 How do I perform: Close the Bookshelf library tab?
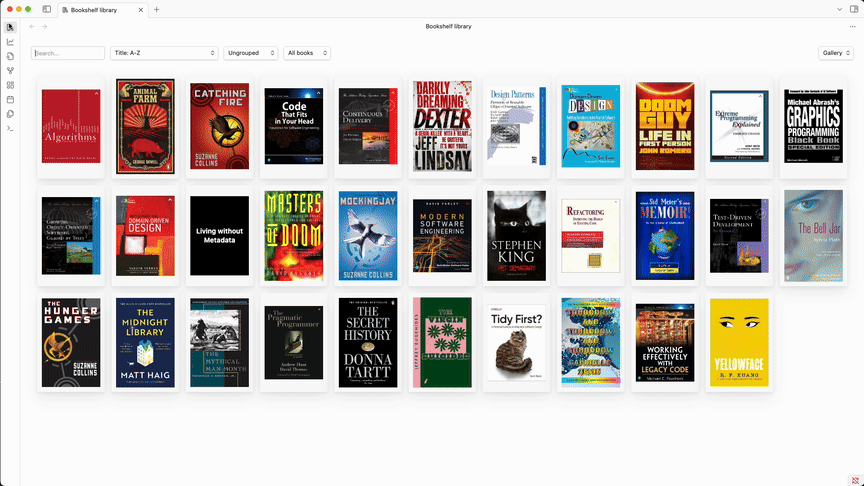tap(141, 10)
